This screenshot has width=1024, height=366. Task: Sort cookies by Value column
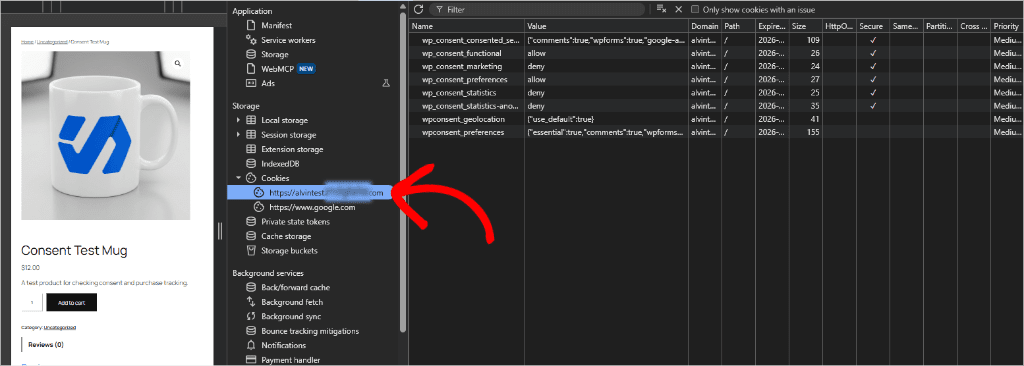click(x=606, y=26)
